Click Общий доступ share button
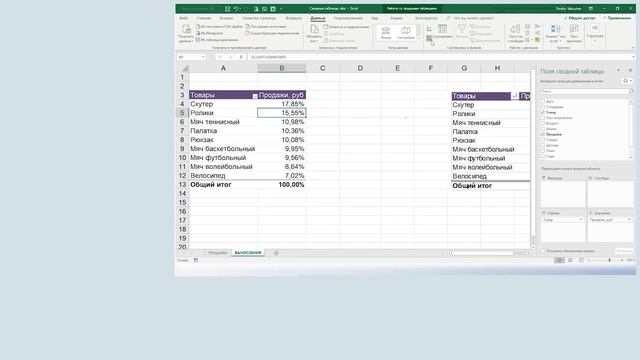Image resolution: width=640 pixels, height=360 pixels. (580, 18)
